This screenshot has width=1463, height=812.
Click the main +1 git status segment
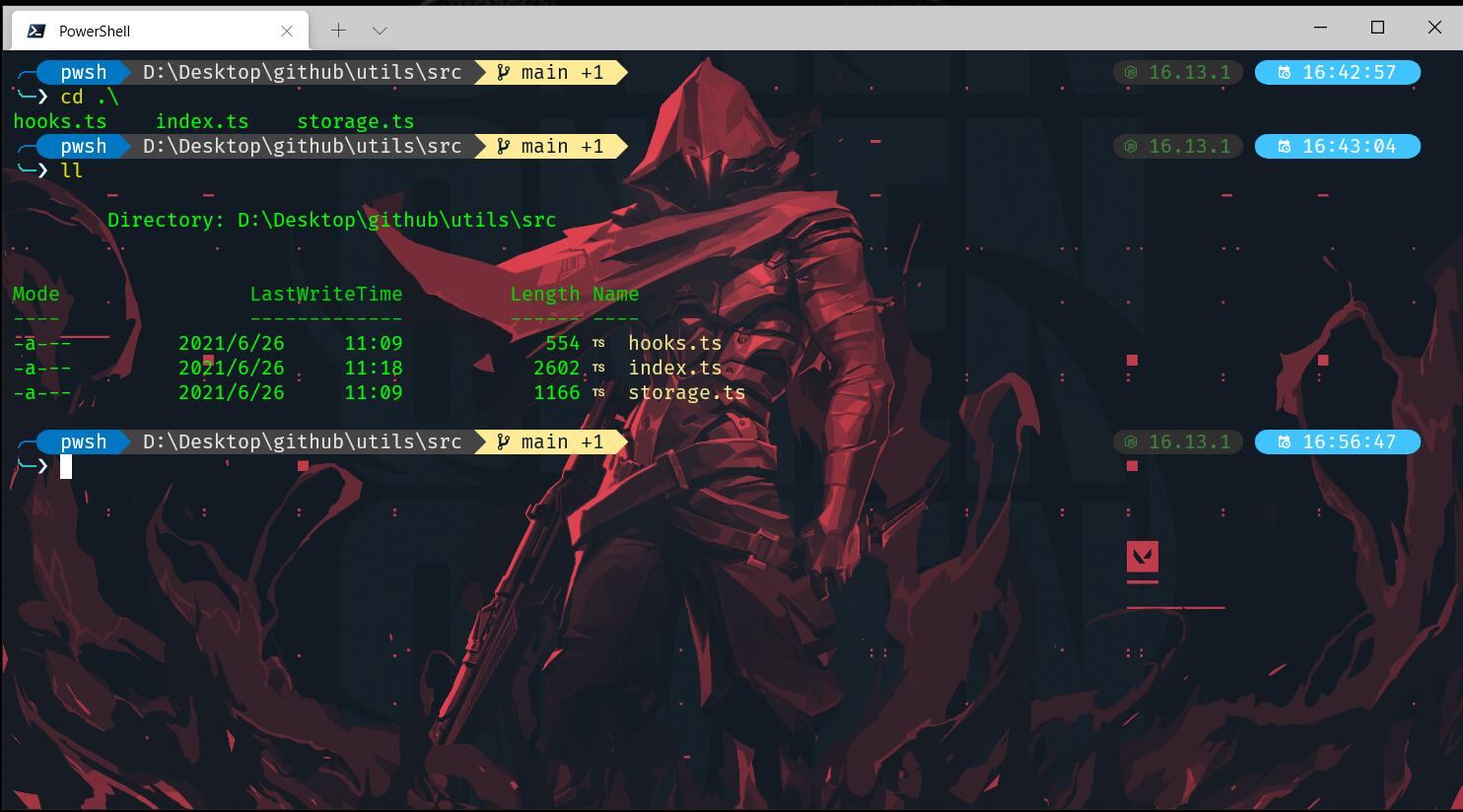552,441
